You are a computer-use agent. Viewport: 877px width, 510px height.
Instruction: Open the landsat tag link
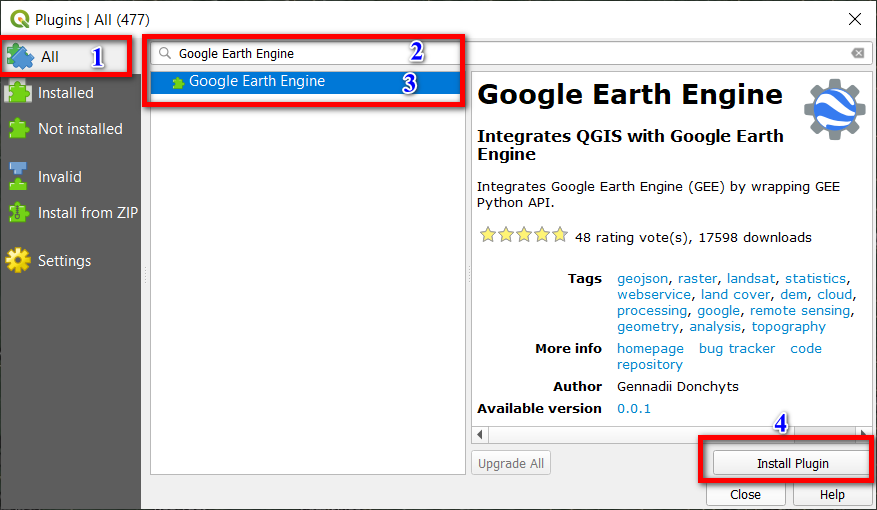point(751,278)
